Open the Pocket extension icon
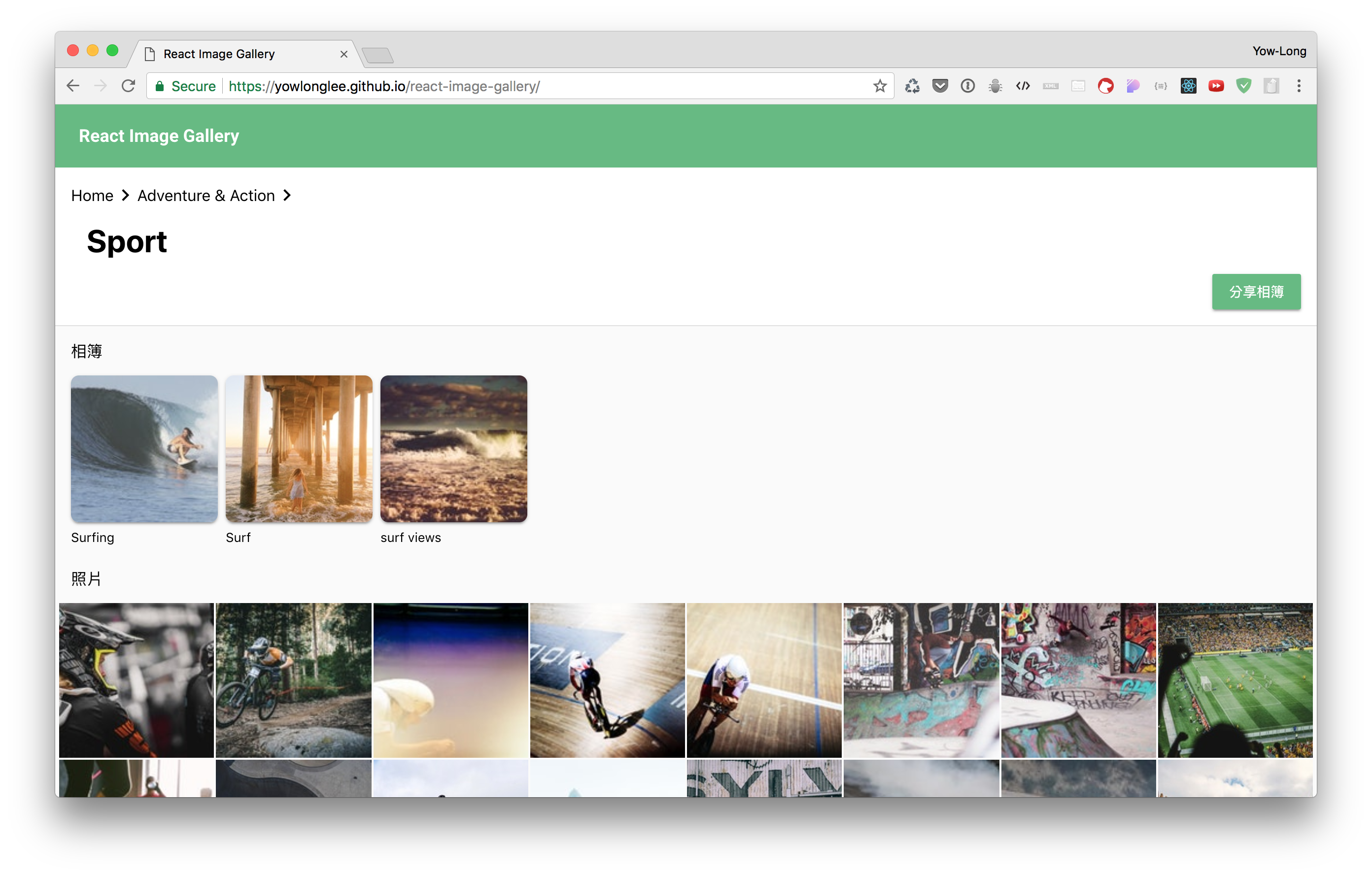The image size is (1372, 876). 940,86
